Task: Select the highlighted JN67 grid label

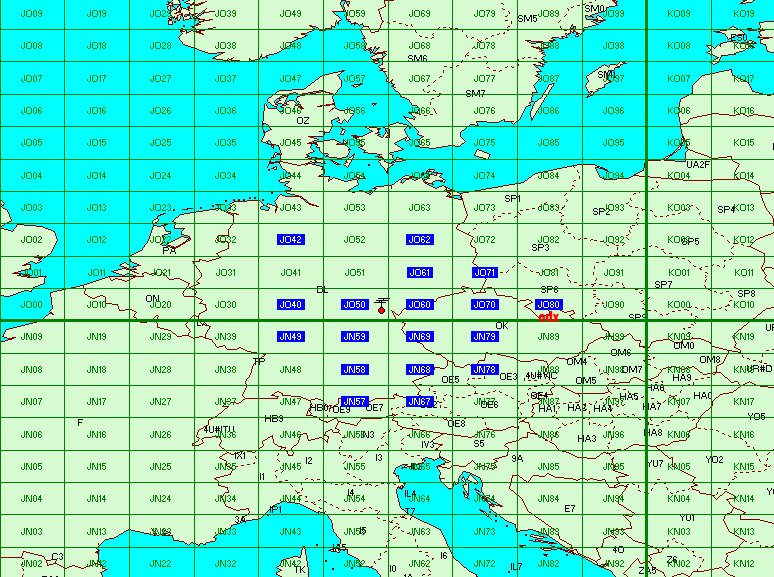Action: [420, 401]
